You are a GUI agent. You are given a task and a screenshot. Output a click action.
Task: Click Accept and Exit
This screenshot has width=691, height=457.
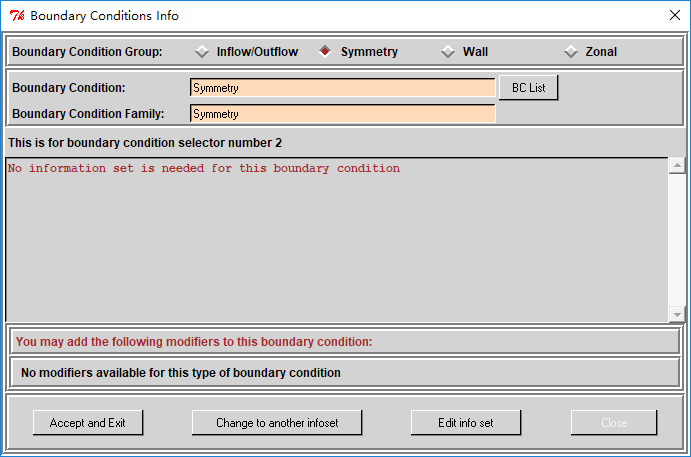88,423
